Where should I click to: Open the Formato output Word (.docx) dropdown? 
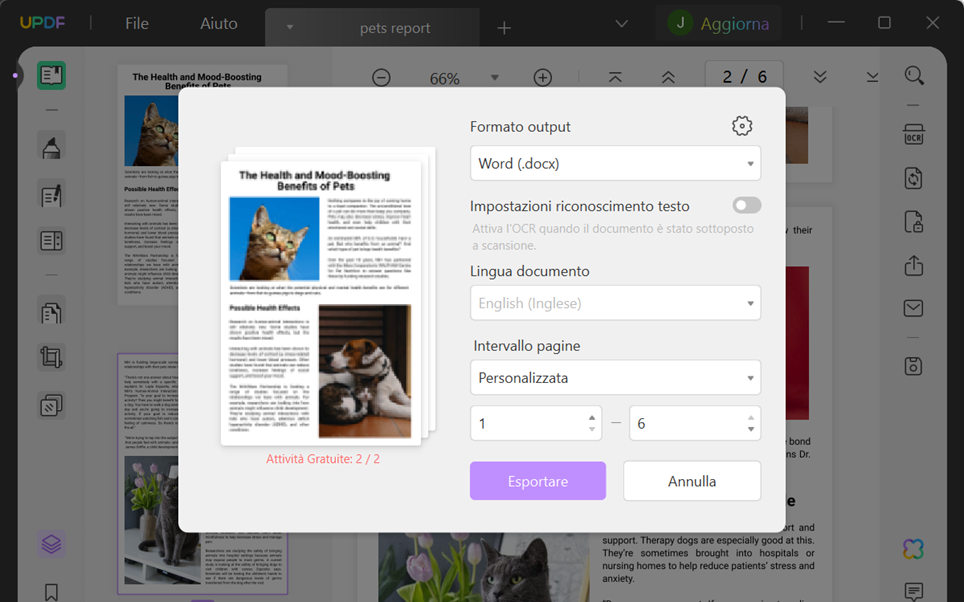(x=615, y=164)
